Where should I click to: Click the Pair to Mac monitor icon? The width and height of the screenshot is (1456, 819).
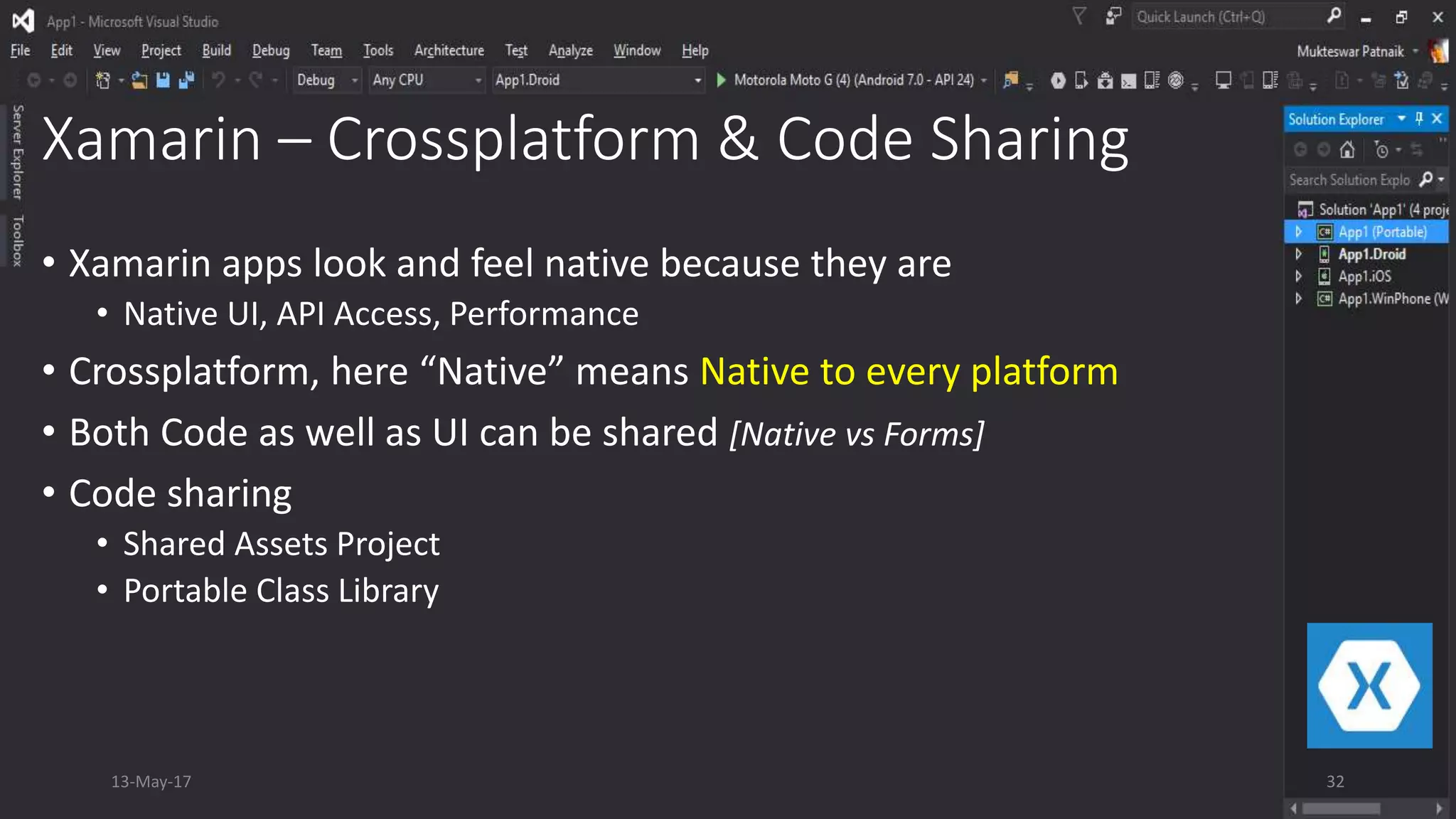(x=1224, y=80)
